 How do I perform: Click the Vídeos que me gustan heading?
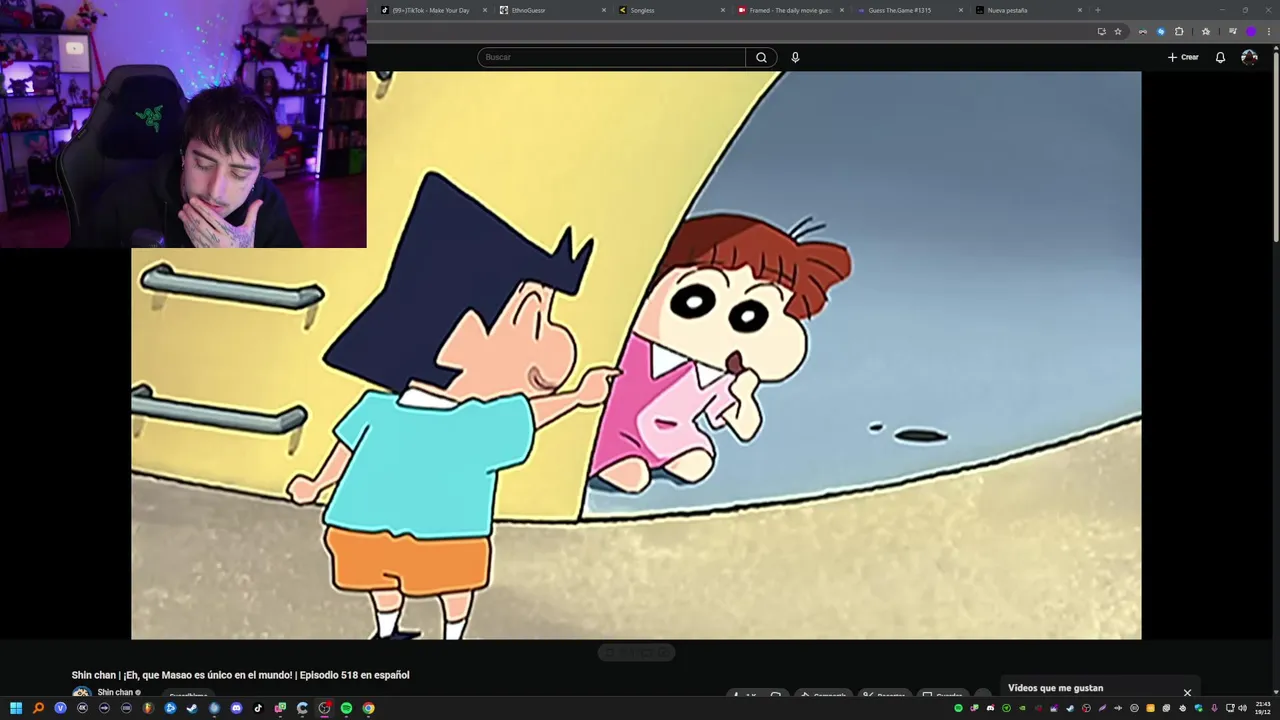tap(1055, 688)
